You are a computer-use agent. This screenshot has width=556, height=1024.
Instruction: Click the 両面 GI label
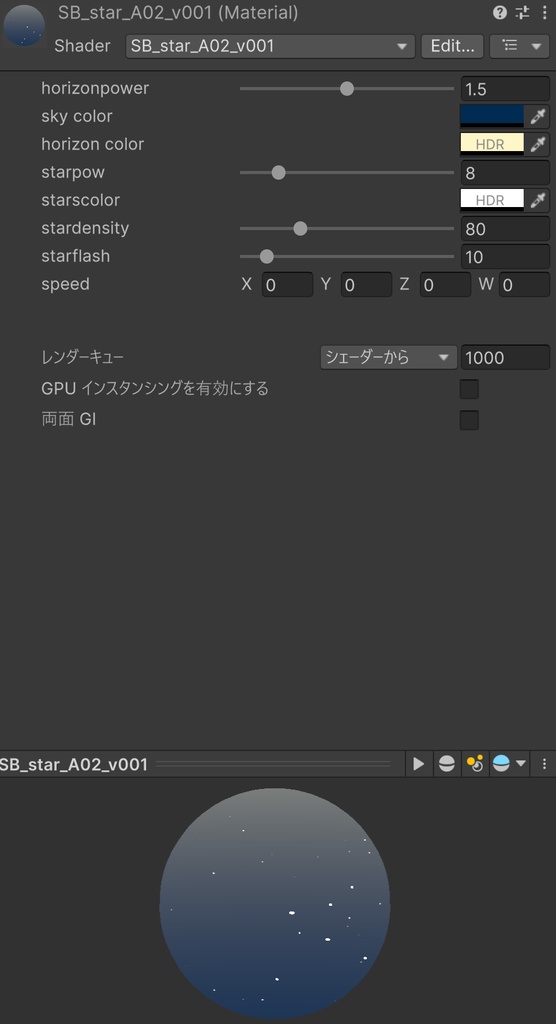point(69,420)
